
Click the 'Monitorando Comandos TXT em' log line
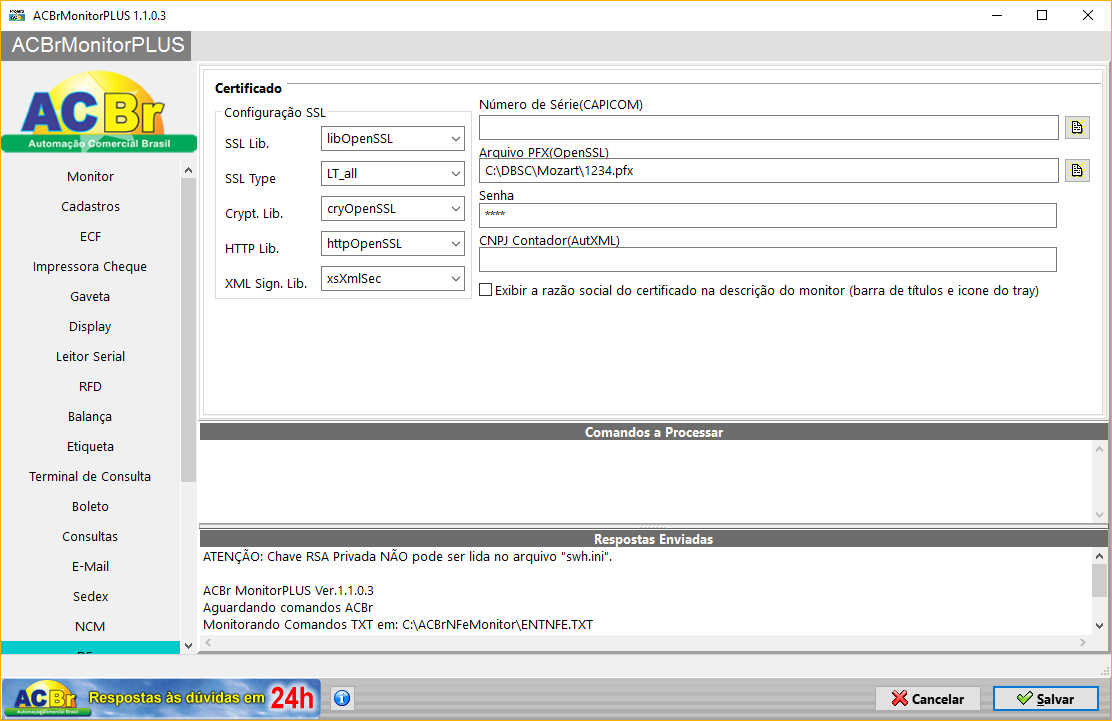[398, 625]
